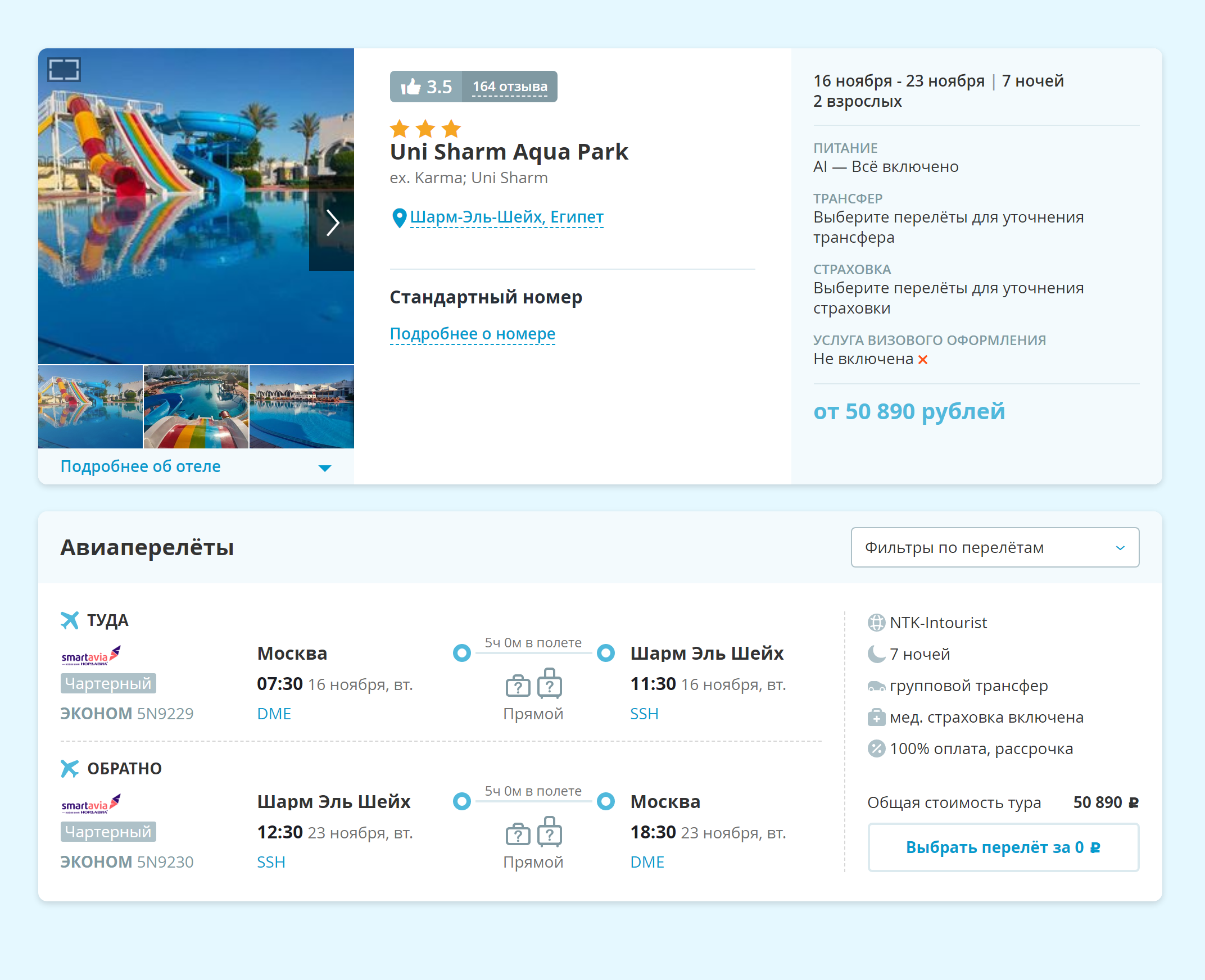The width and height of the screenshot is (1205, 980).
Task: Select second pool thumbnail with colorful slide
Action: [196, 406]
